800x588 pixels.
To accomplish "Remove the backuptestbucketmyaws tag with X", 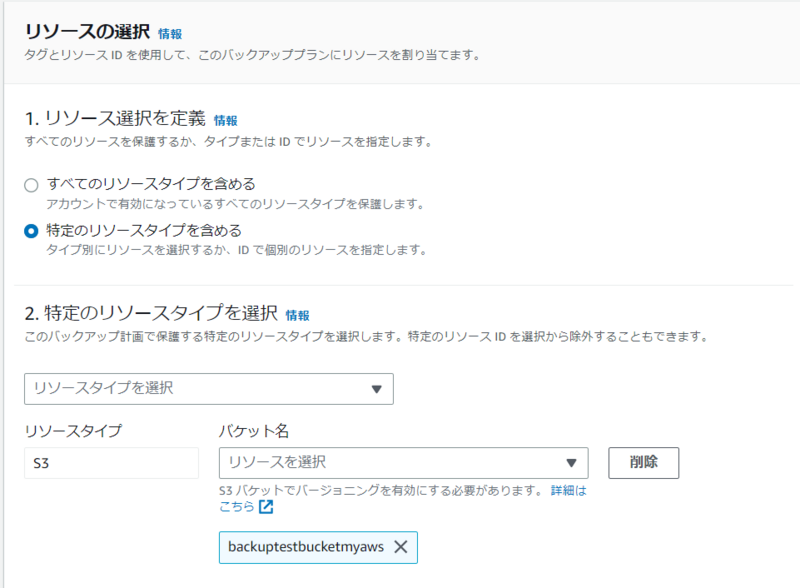I will click(401, 547).
